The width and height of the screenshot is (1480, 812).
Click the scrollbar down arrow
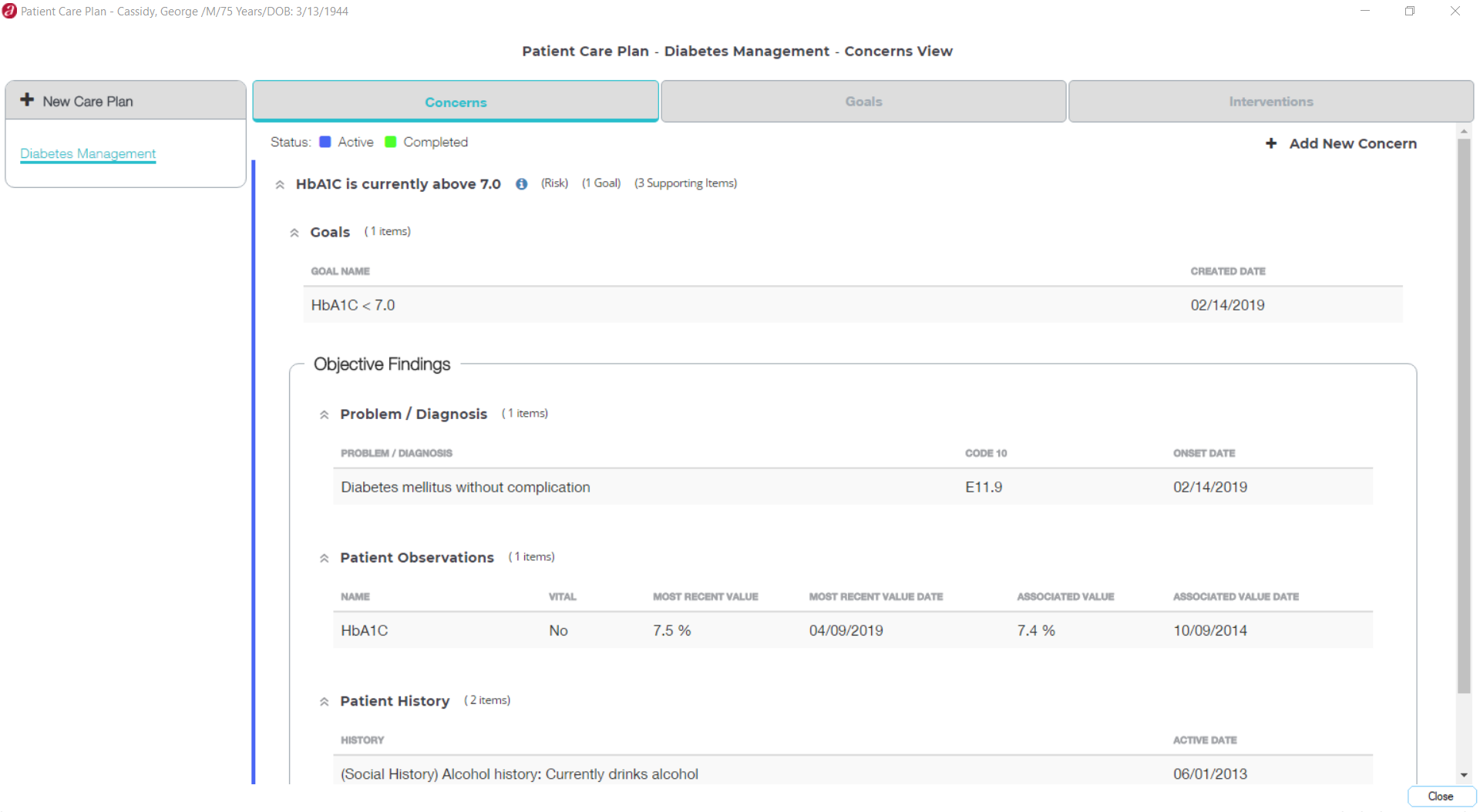coord(1463,775)
